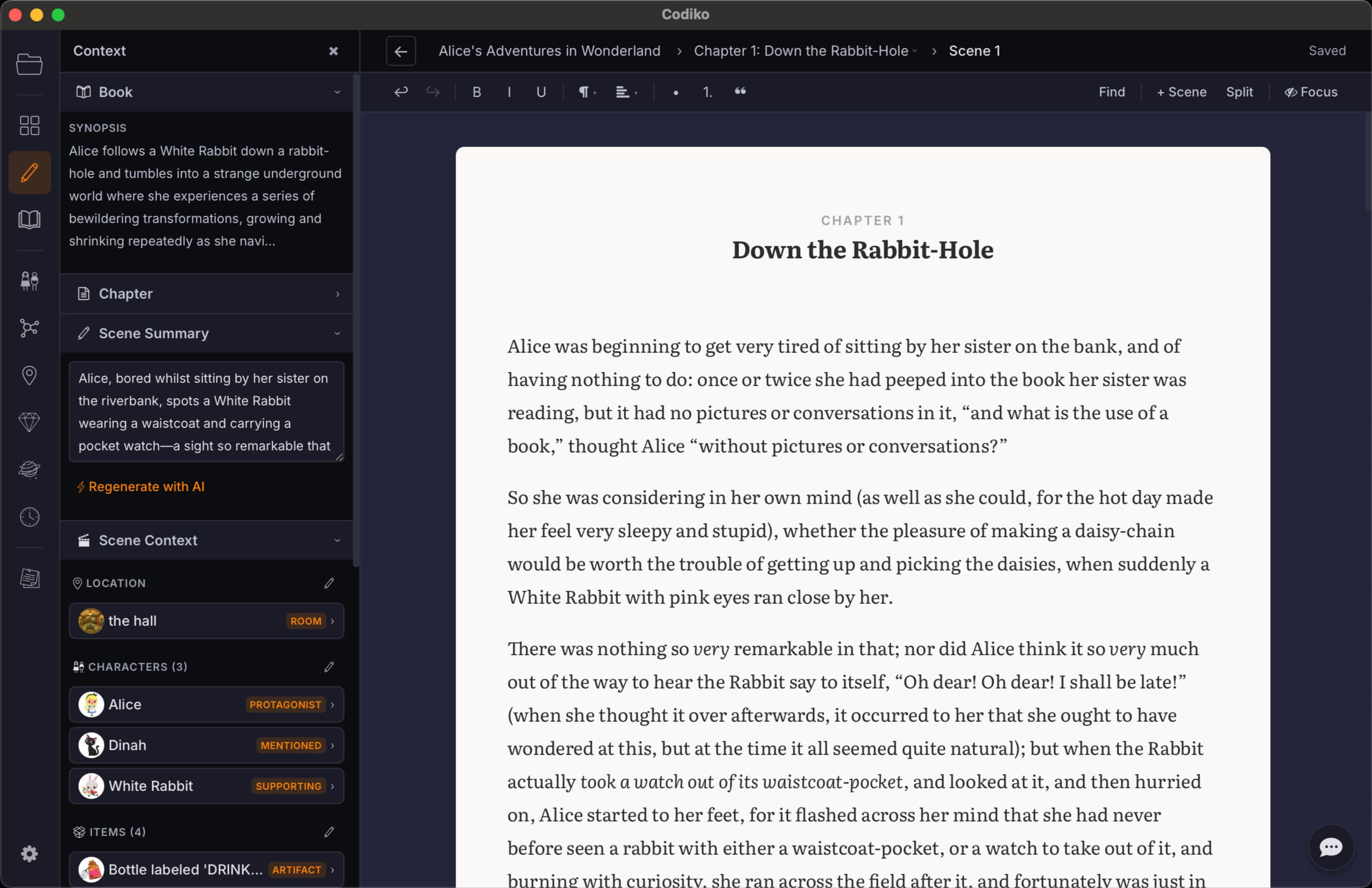Click the back arrow button
Screen dimensions: 1372x888
(x=401, y=51)
